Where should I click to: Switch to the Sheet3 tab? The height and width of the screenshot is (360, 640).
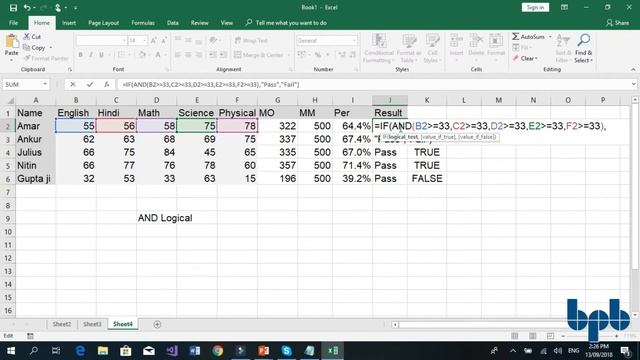pyautogui.click(x=92, y=324)
